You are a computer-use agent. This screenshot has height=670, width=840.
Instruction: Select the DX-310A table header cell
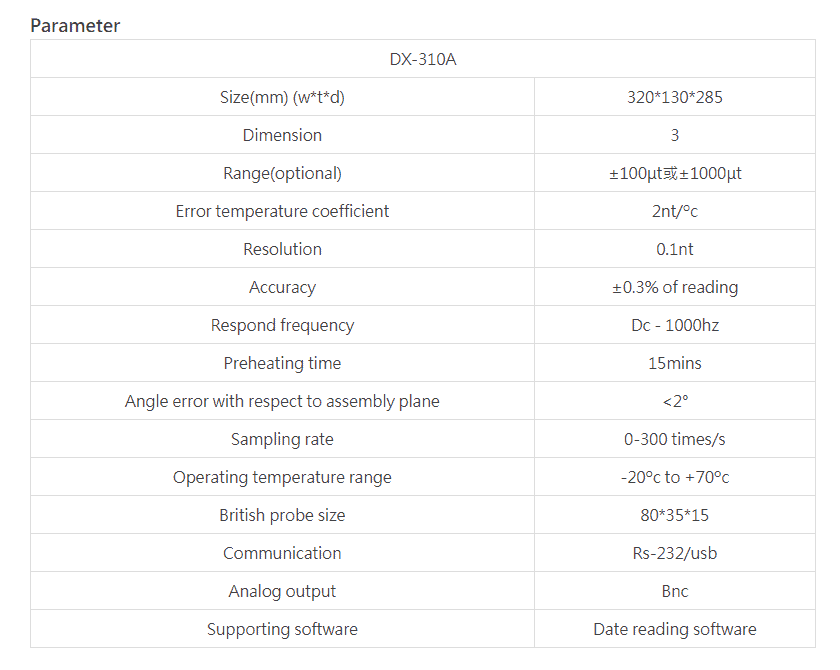423,59
